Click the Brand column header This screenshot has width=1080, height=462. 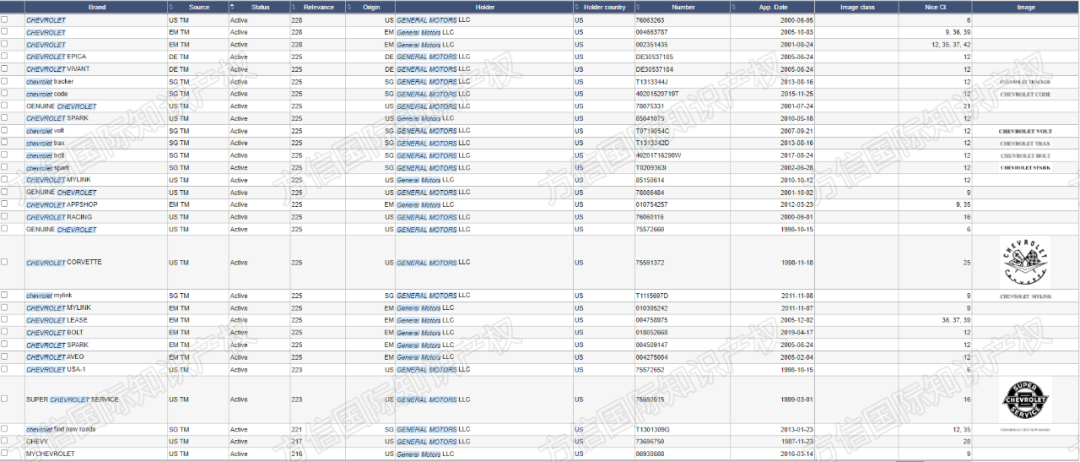click(x=96, y=7)
